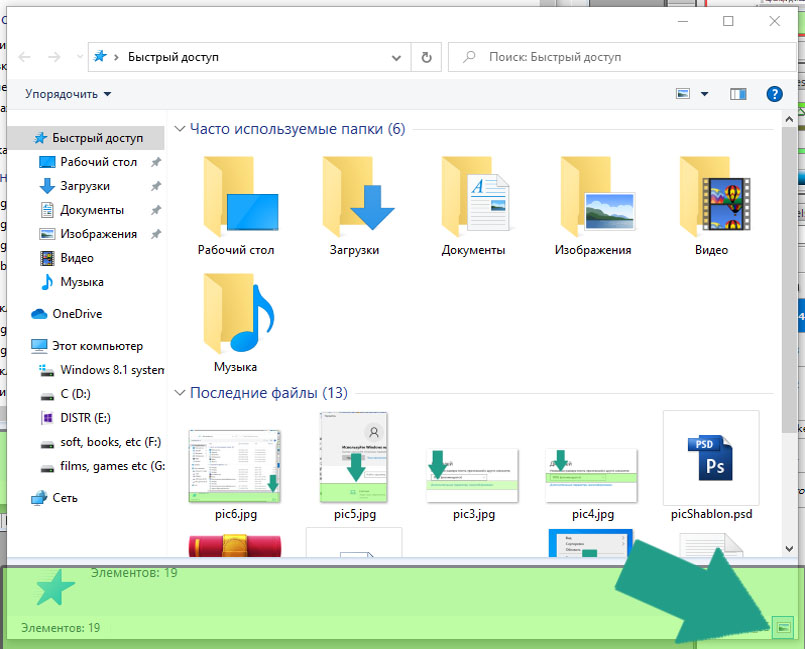Unpin Рабочий стол via its pin icon
The image size is (805, 649).
[156, 162]
